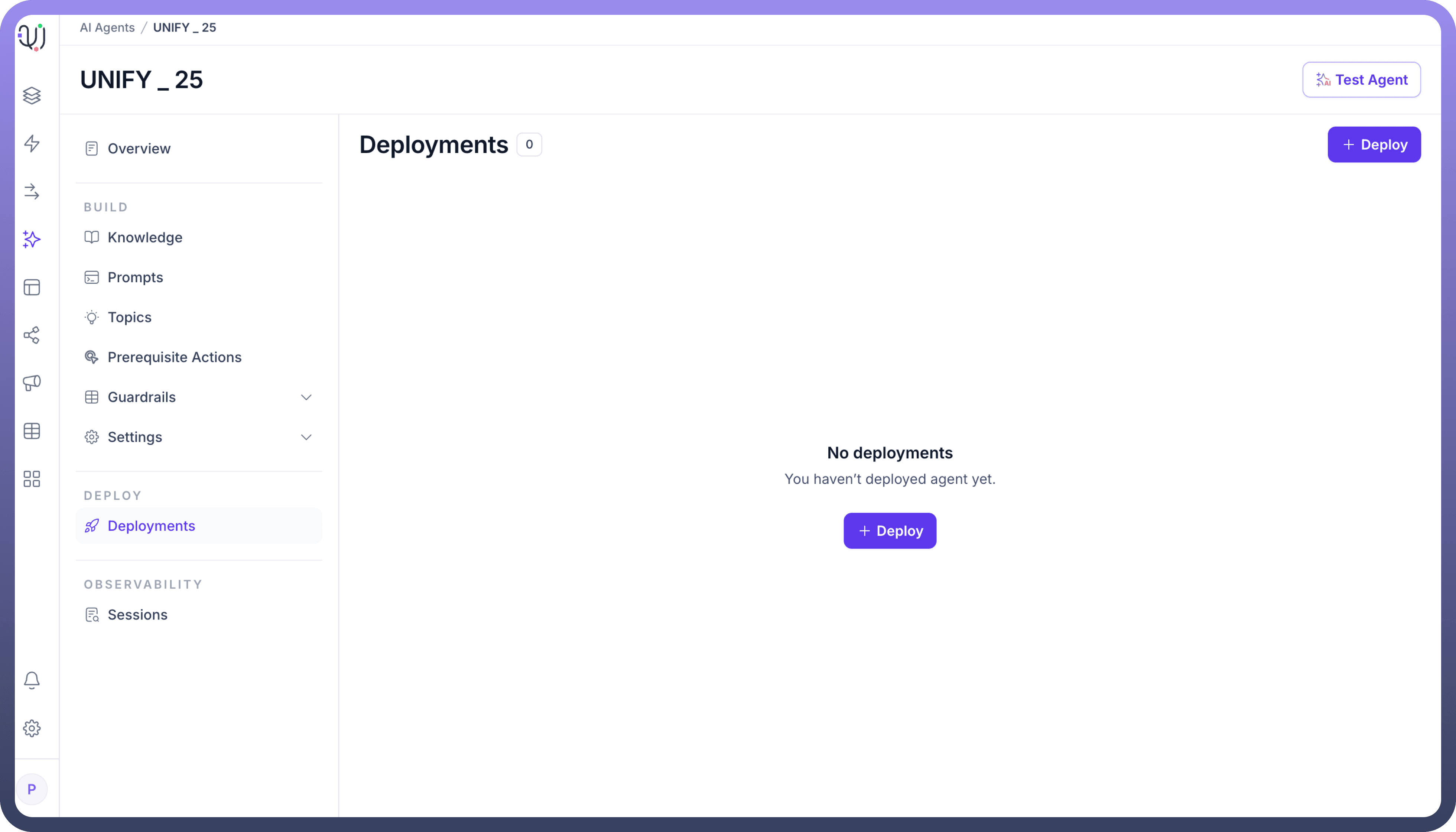Click the megaphone icon in left rail
Screen dimensions: 1456x832
(32, 383)
